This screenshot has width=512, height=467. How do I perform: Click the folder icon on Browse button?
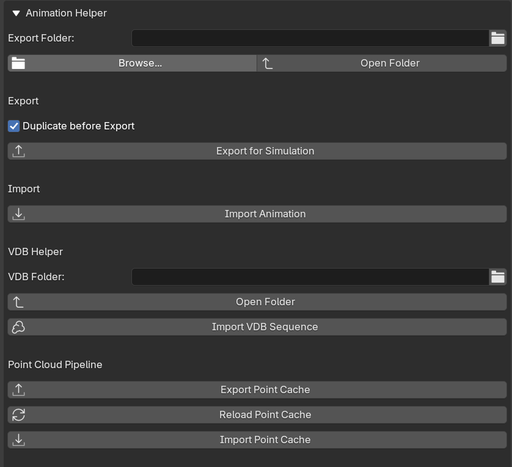pos(18,63)
